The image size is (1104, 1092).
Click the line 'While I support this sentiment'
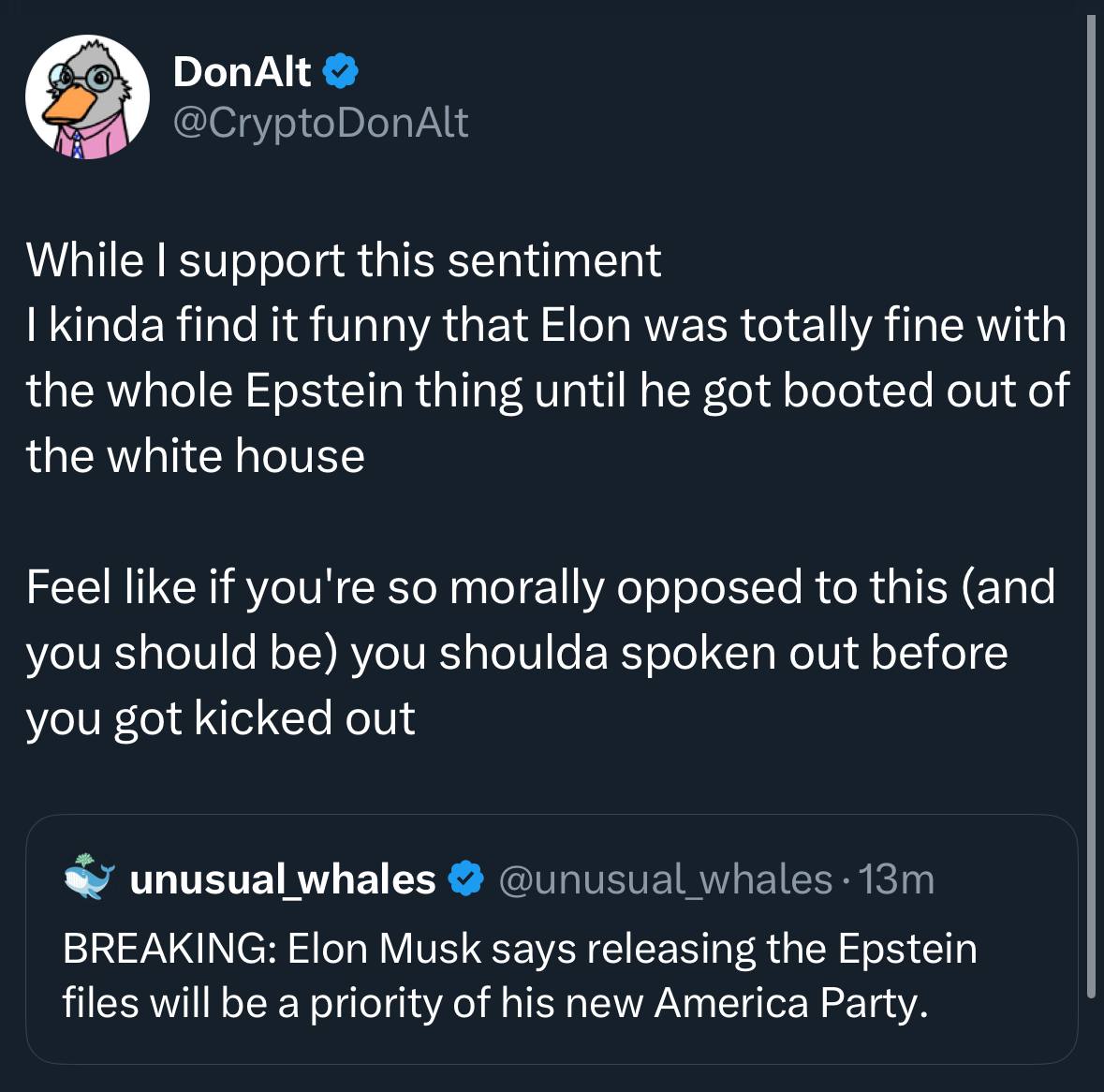[x=344, y=259]
